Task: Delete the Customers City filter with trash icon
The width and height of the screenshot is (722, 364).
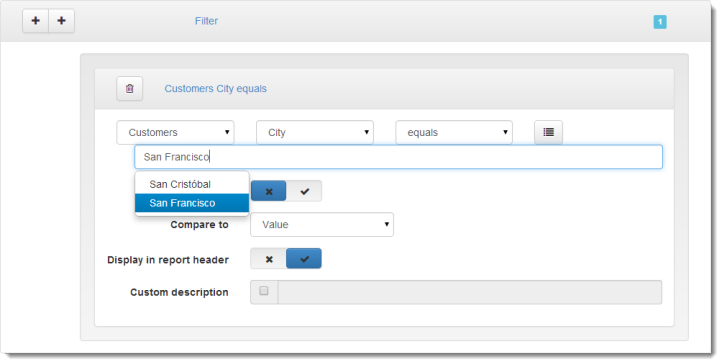Action: [129, 88]
